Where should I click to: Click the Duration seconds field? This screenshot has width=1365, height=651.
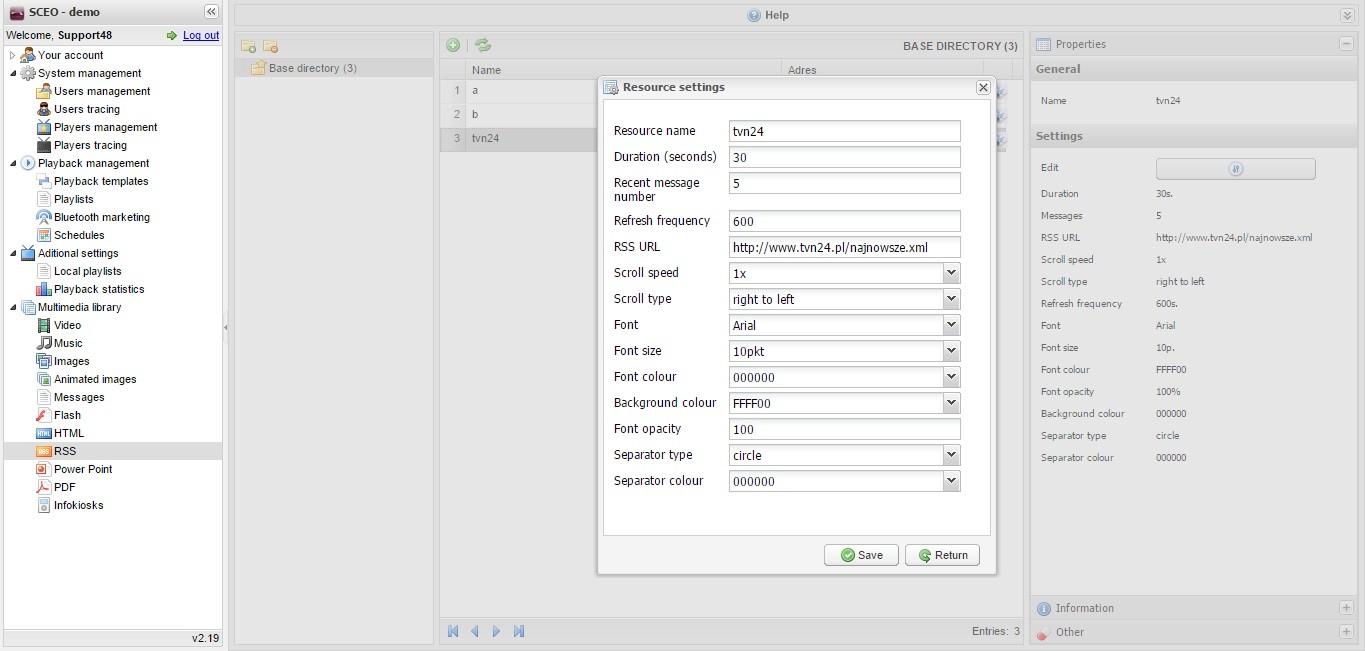(x=845, y=157)
